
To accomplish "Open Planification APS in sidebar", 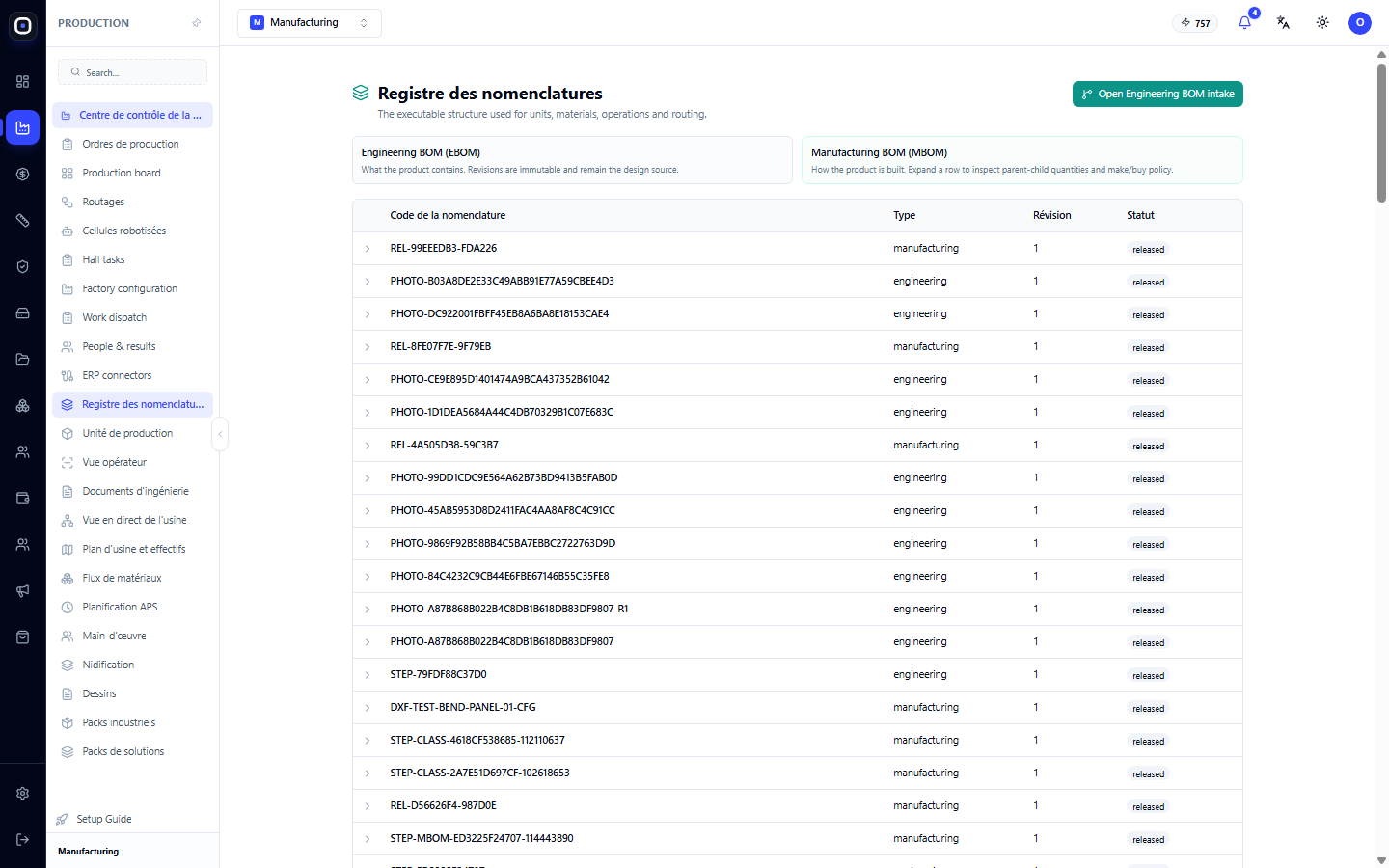I will 132,607.
